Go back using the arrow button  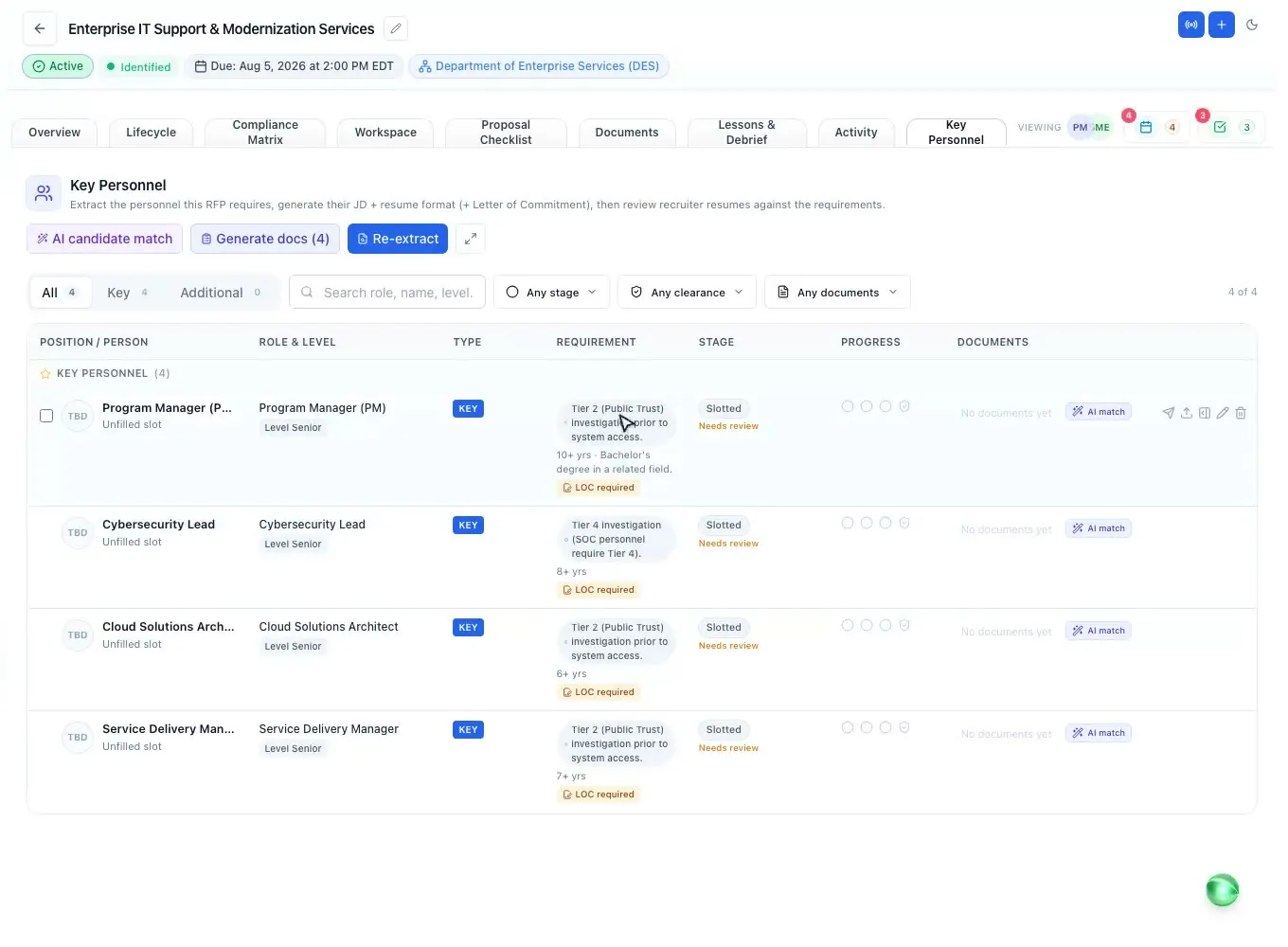pyautogui.click(x=40, y=28)
